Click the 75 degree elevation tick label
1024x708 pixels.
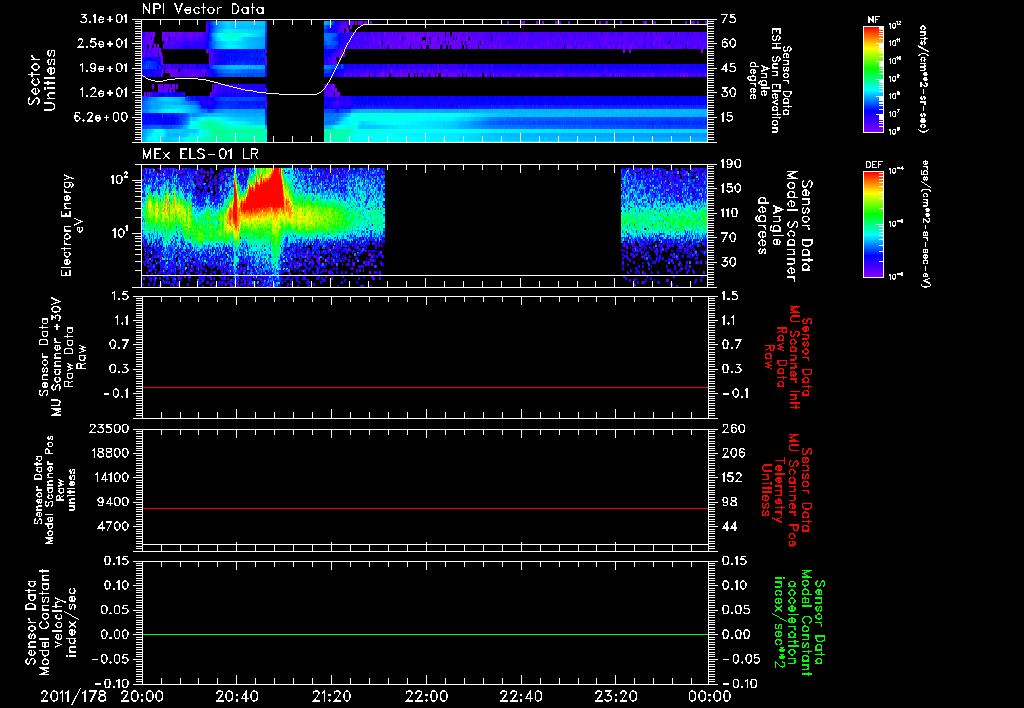(728, 19)
